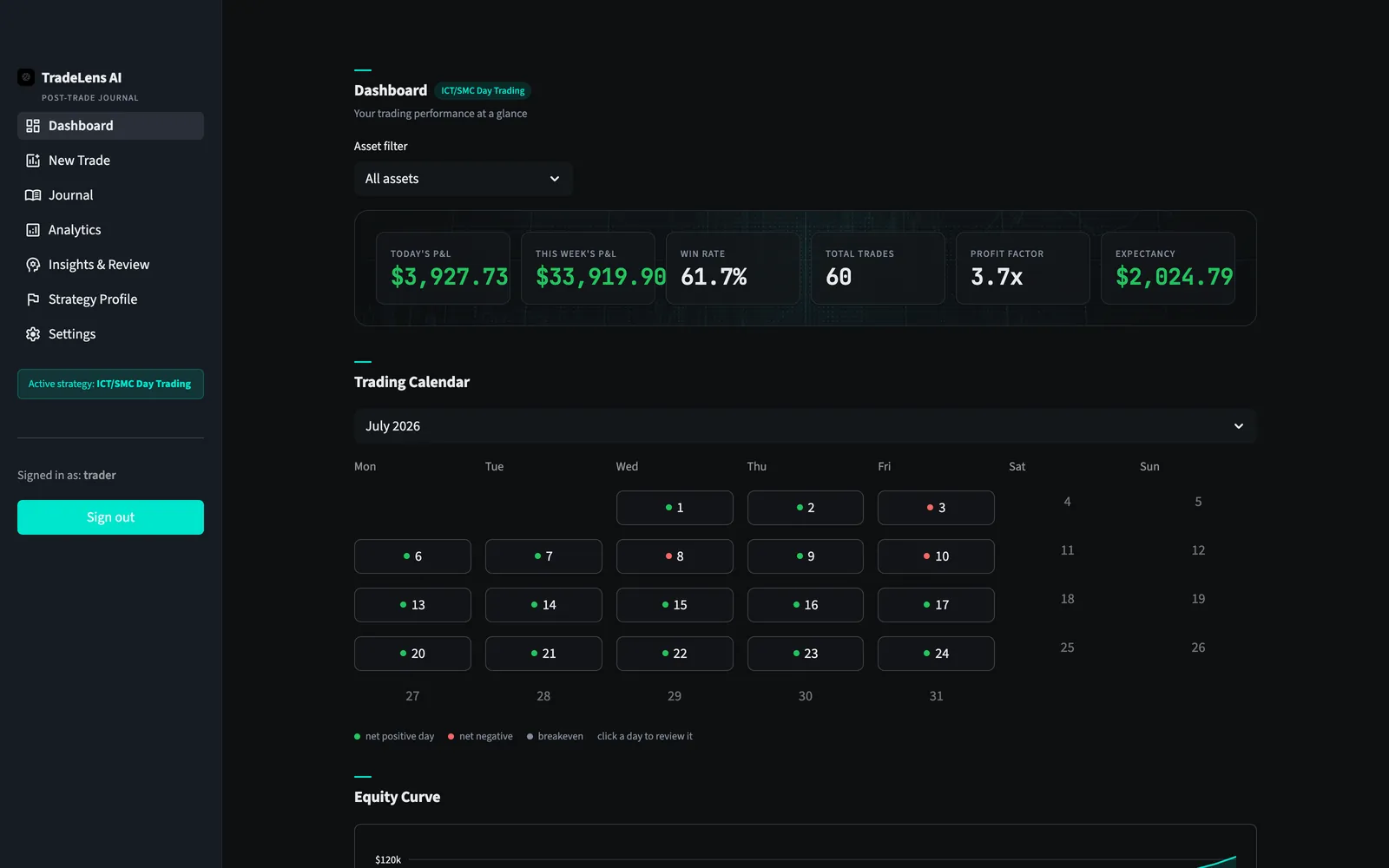Open Insights & Review
1389x868 pixels.
point(110,265)
